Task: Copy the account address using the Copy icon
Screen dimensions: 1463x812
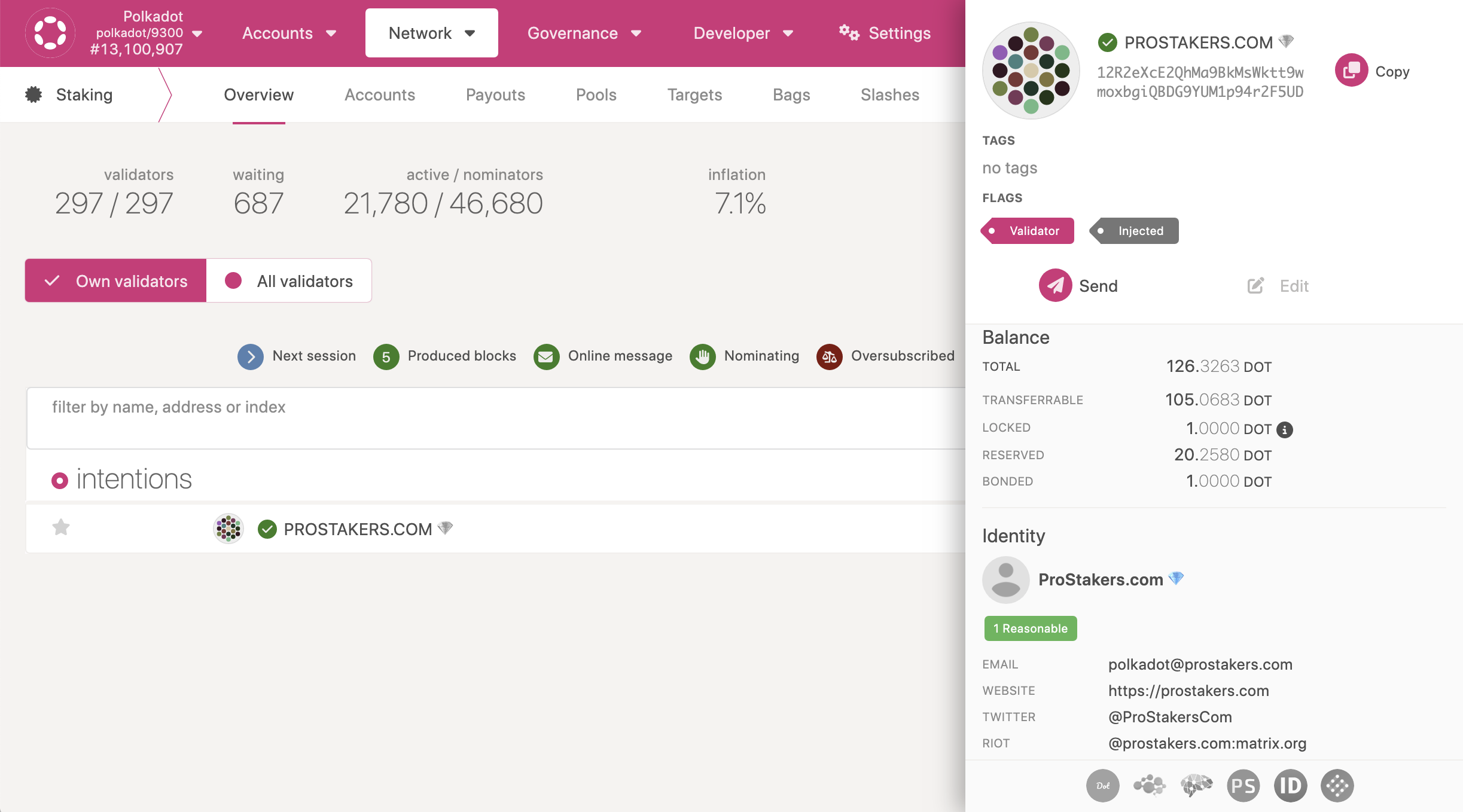Action: [1352, 71]
